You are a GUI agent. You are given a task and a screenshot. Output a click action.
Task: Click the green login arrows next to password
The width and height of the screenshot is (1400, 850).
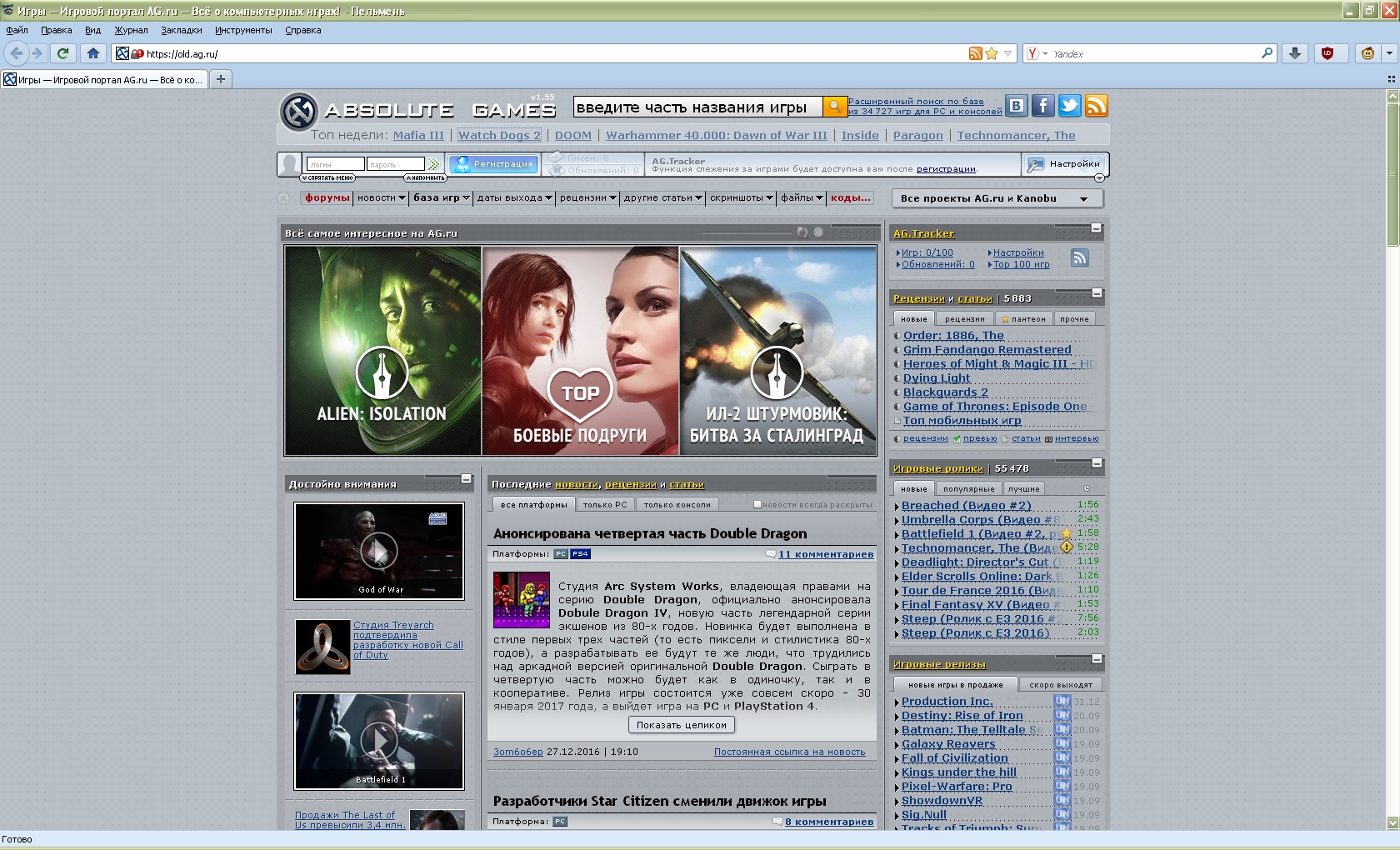coord(433,165)
